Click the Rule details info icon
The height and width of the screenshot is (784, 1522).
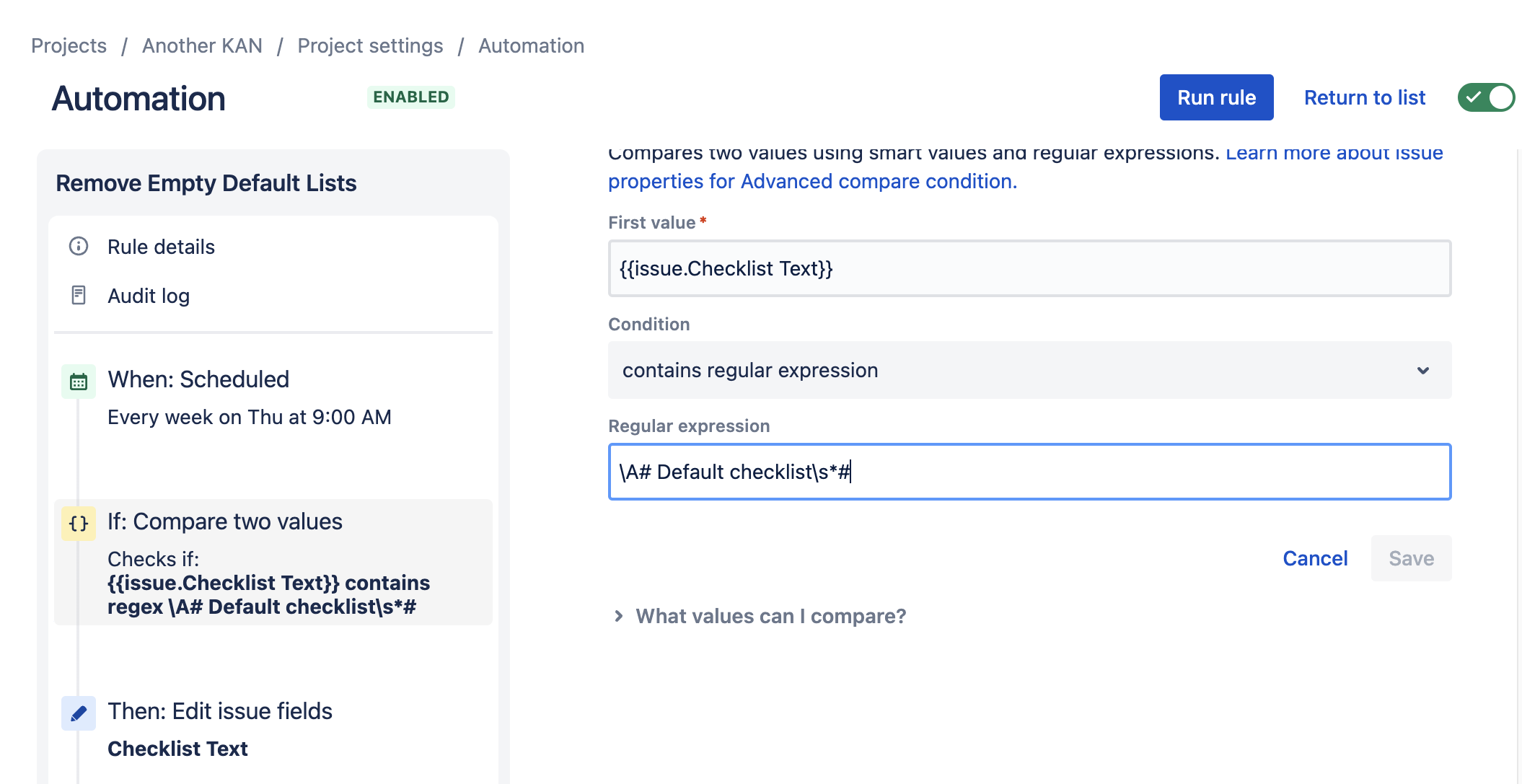pyautogui.click(x=79, y=247)
